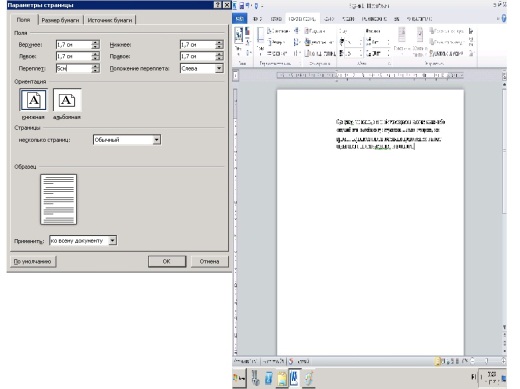520x389 pixels.
Task: Click the system tray clock
Action: click(492, 378)
